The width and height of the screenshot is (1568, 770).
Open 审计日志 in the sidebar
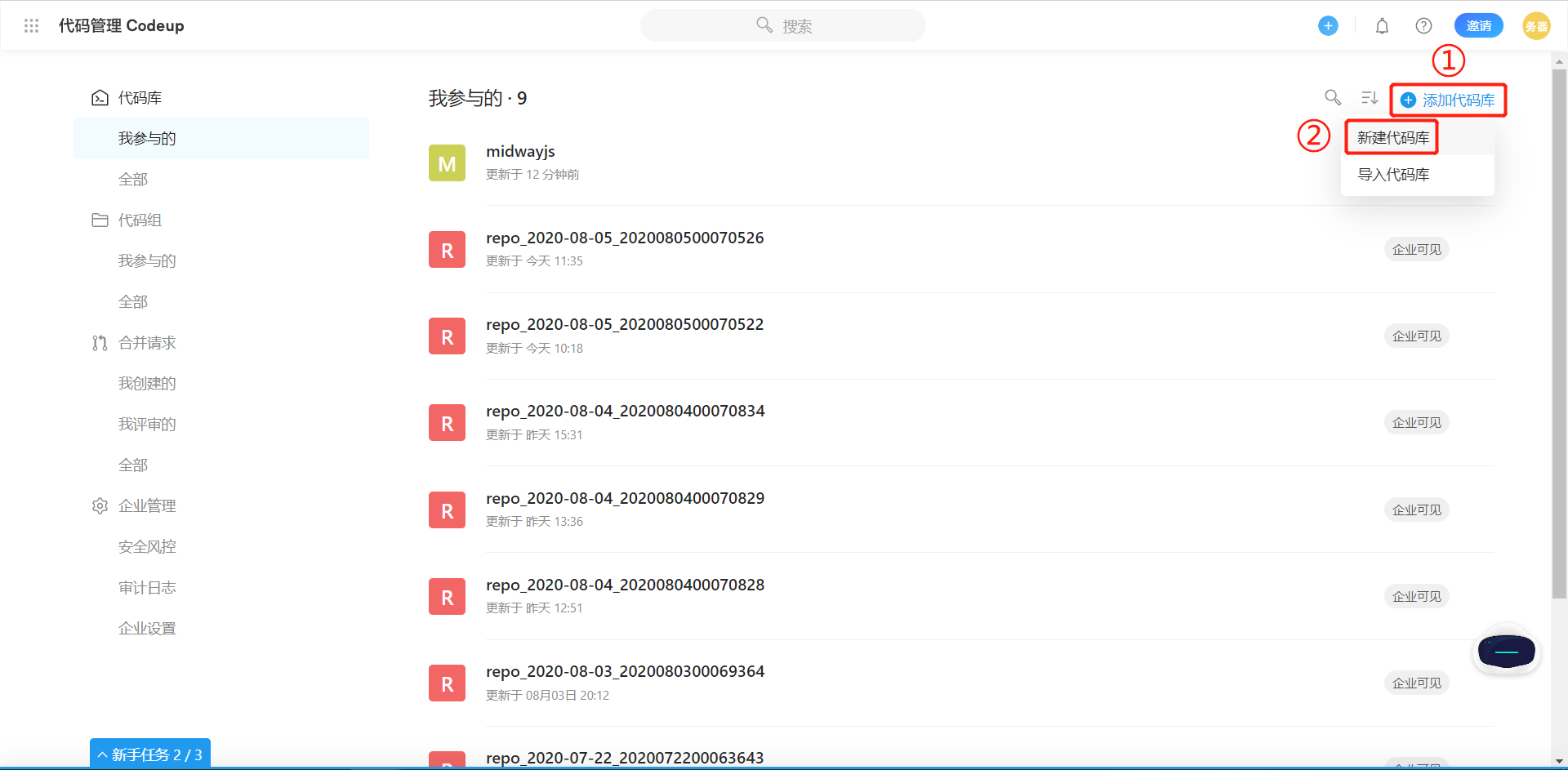tap(147, 588)
